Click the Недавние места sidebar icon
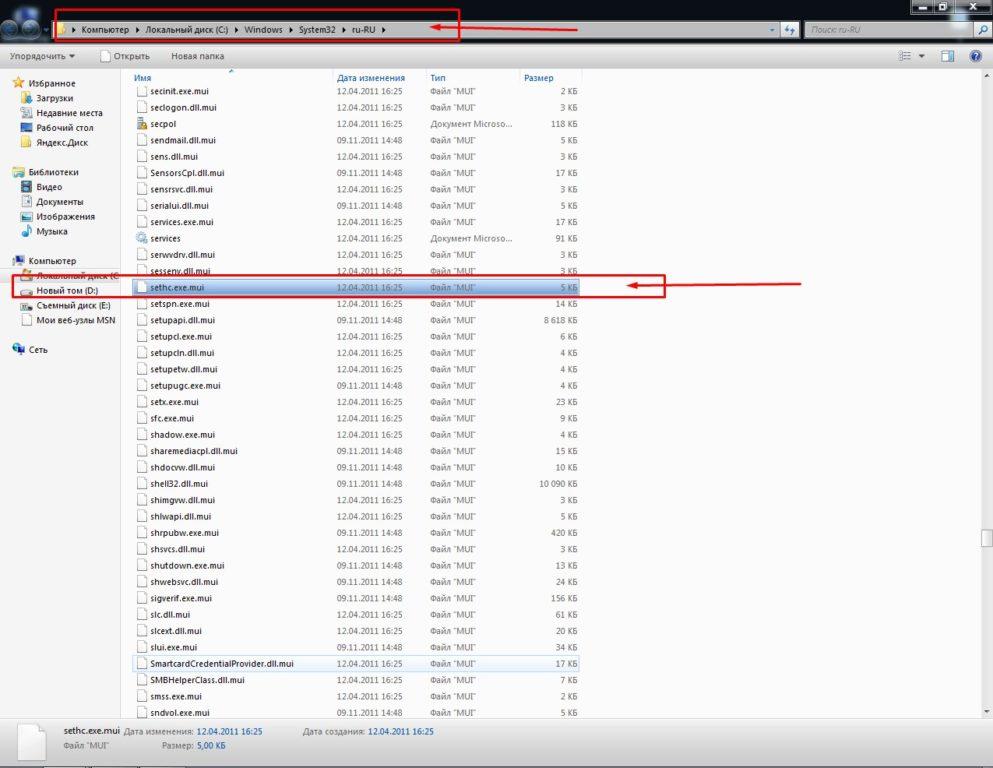 pos(26,113)
